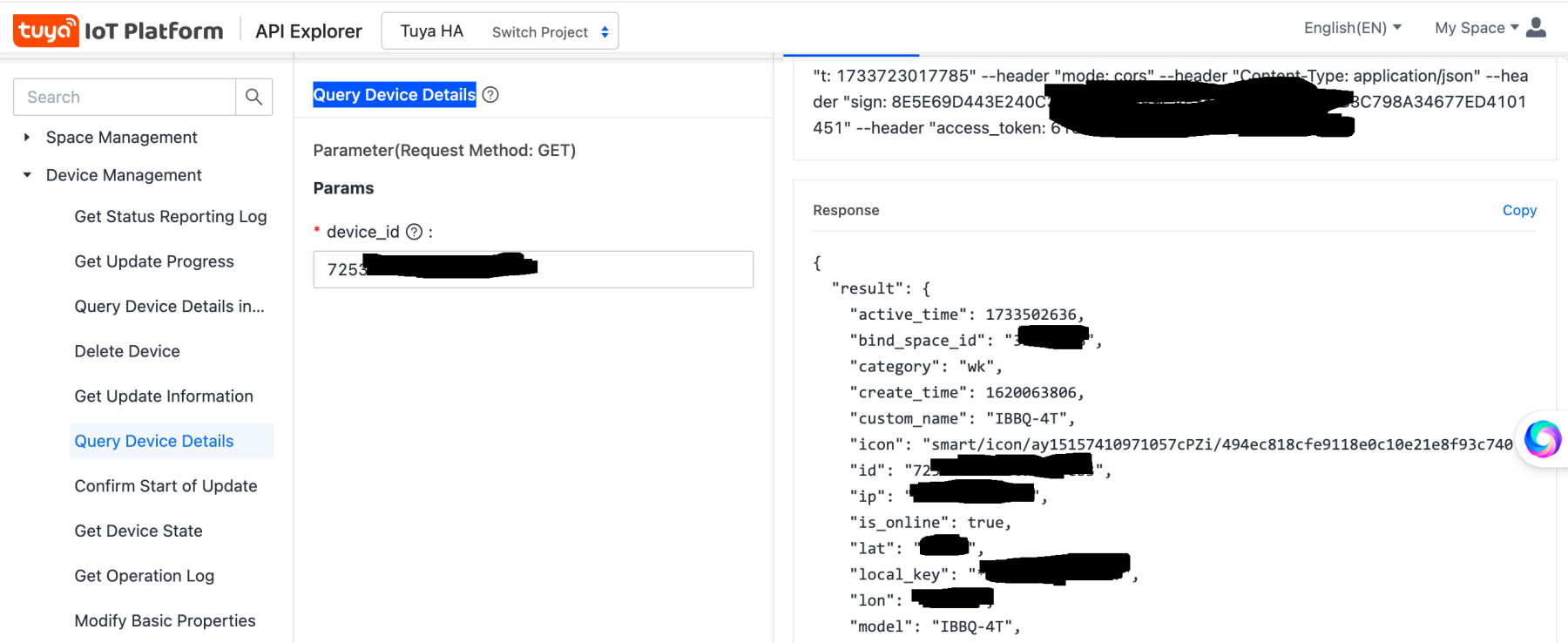Focus the sidebar Search field
The image size is (1568, 643).
coord(125,97)
